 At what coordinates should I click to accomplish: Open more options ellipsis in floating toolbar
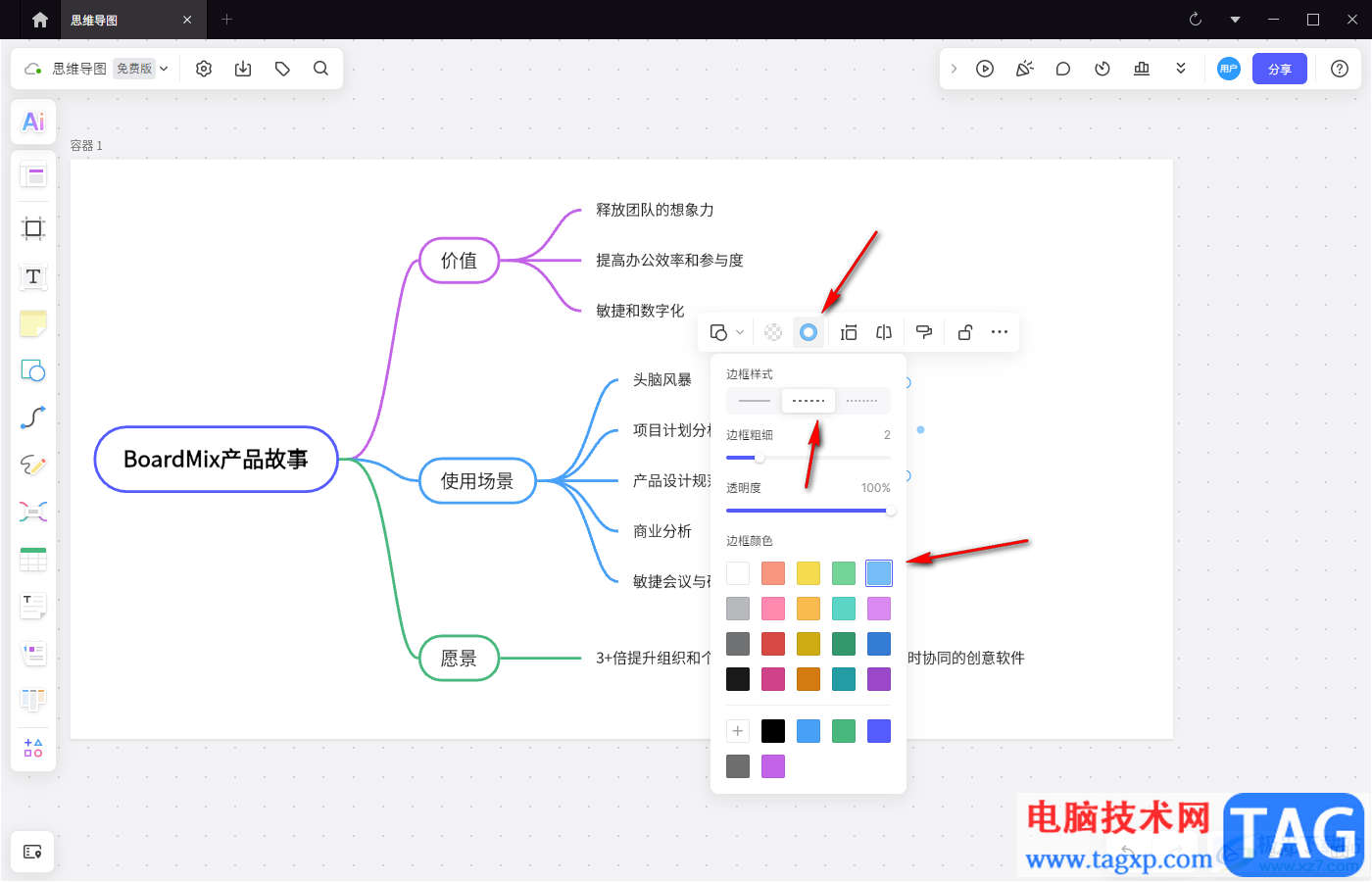click(1000, 332)
